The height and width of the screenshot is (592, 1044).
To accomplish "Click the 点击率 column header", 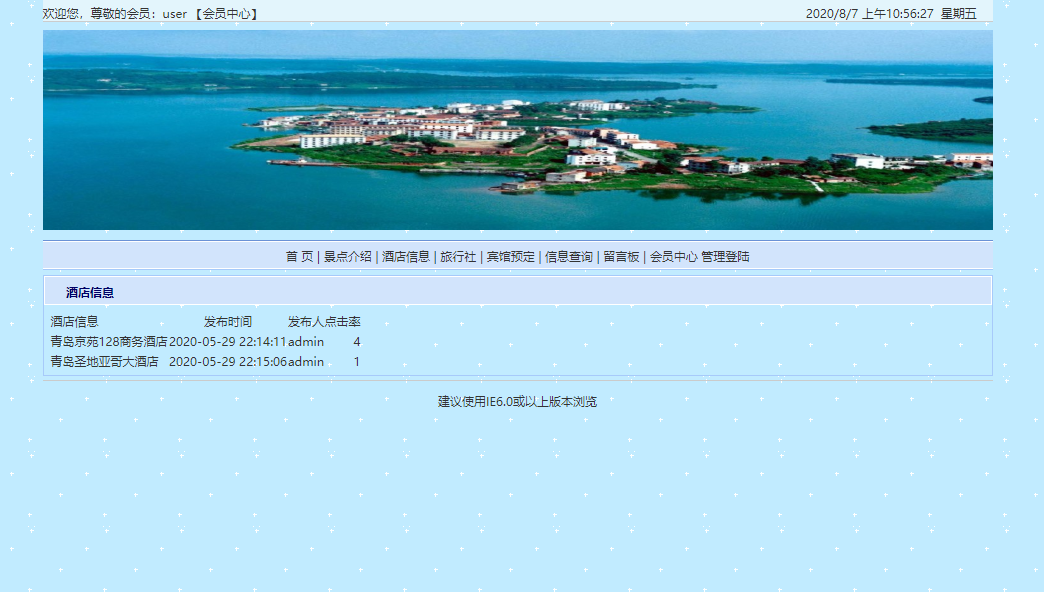I will 343,322.
